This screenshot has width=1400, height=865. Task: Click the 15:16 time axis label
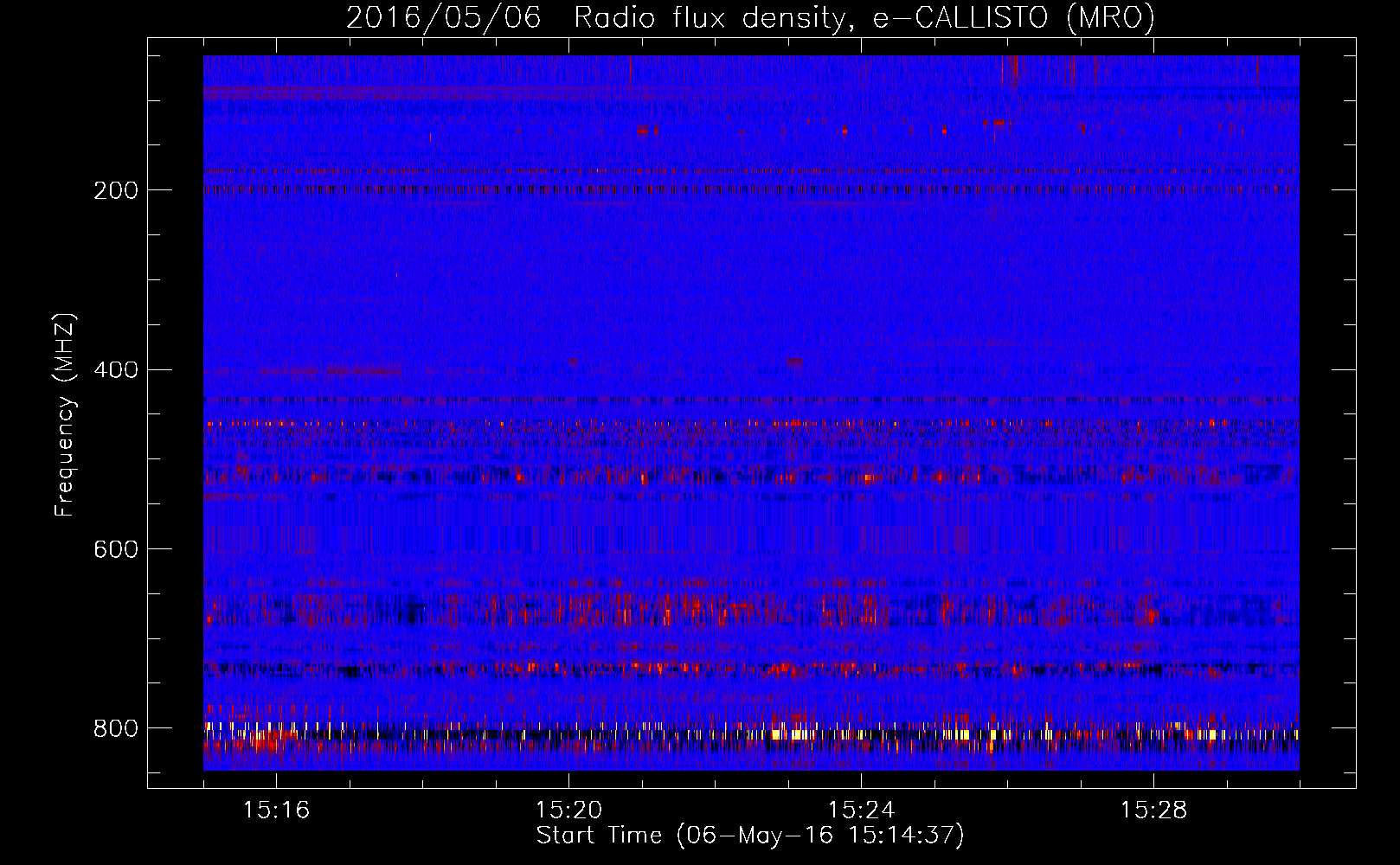[x=276, y=811]
